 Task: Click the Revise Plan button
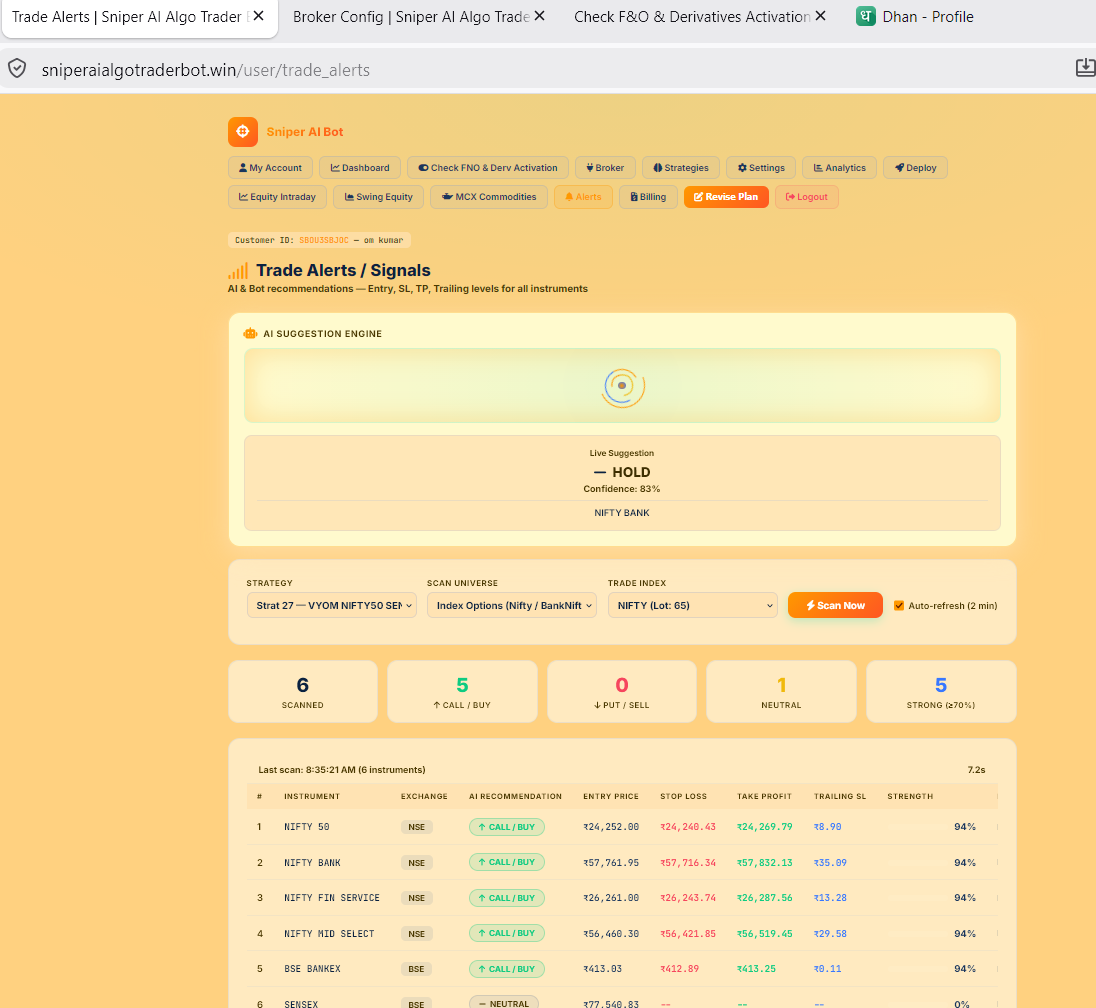pyautogui.click(x=726, y=197)
